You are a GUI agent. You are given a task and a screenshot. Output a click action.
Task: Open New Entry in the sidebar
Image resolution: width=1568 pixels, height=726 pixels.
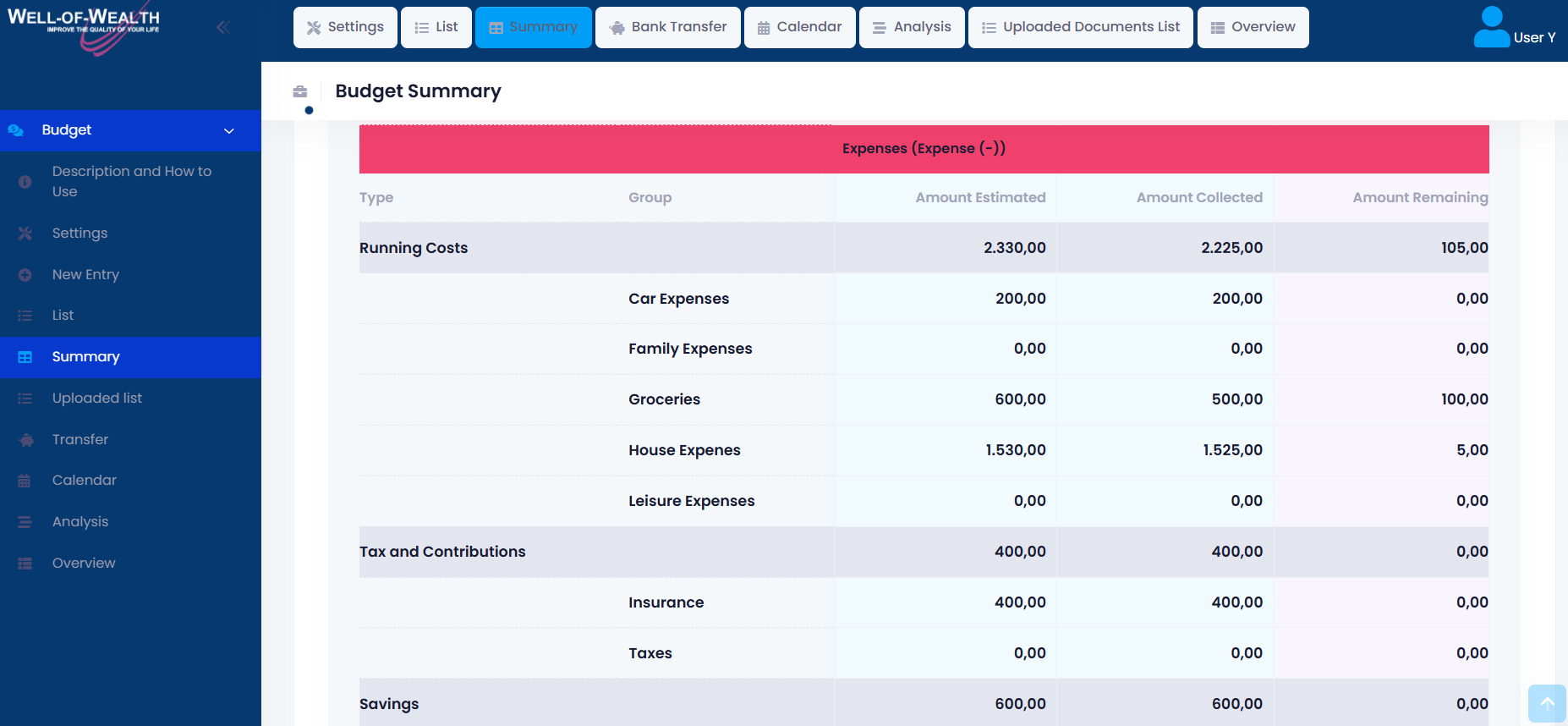(130, 274)
